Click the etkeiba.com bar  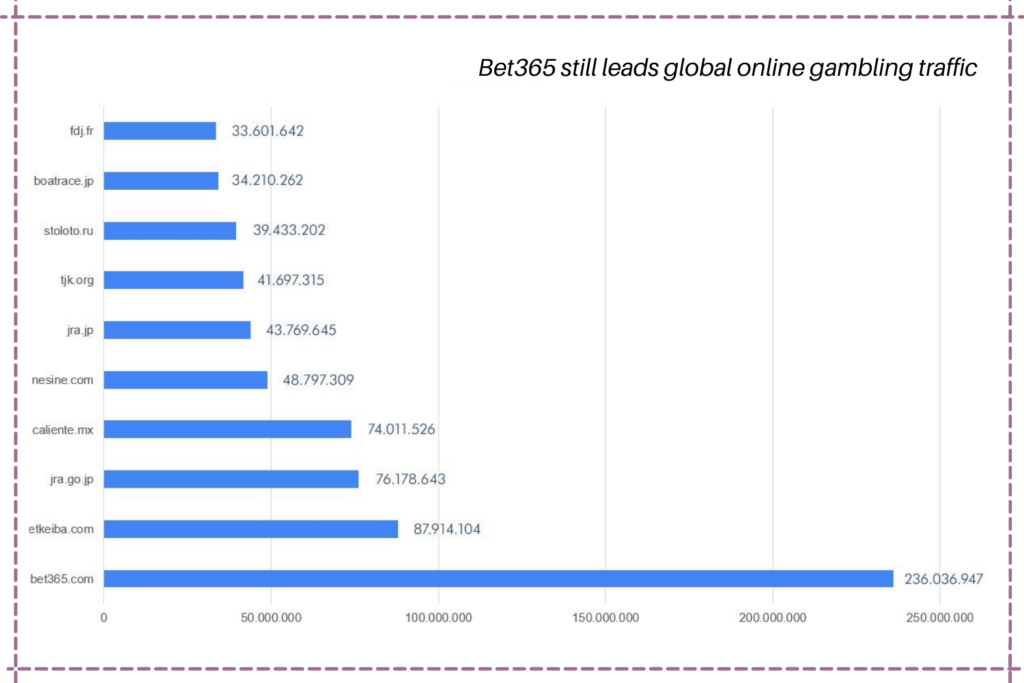250,528
